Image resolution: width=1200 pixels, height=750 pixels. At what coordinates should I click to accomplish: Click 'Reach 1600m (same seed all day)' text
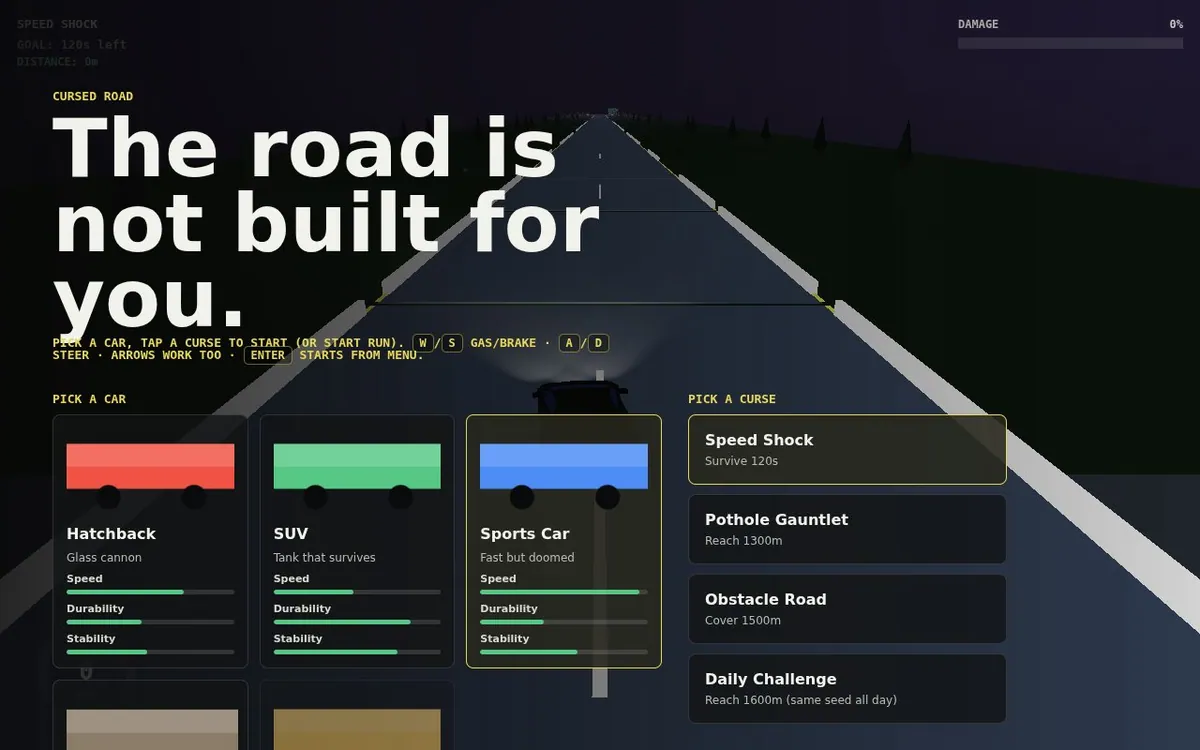[x=801, y=700]
